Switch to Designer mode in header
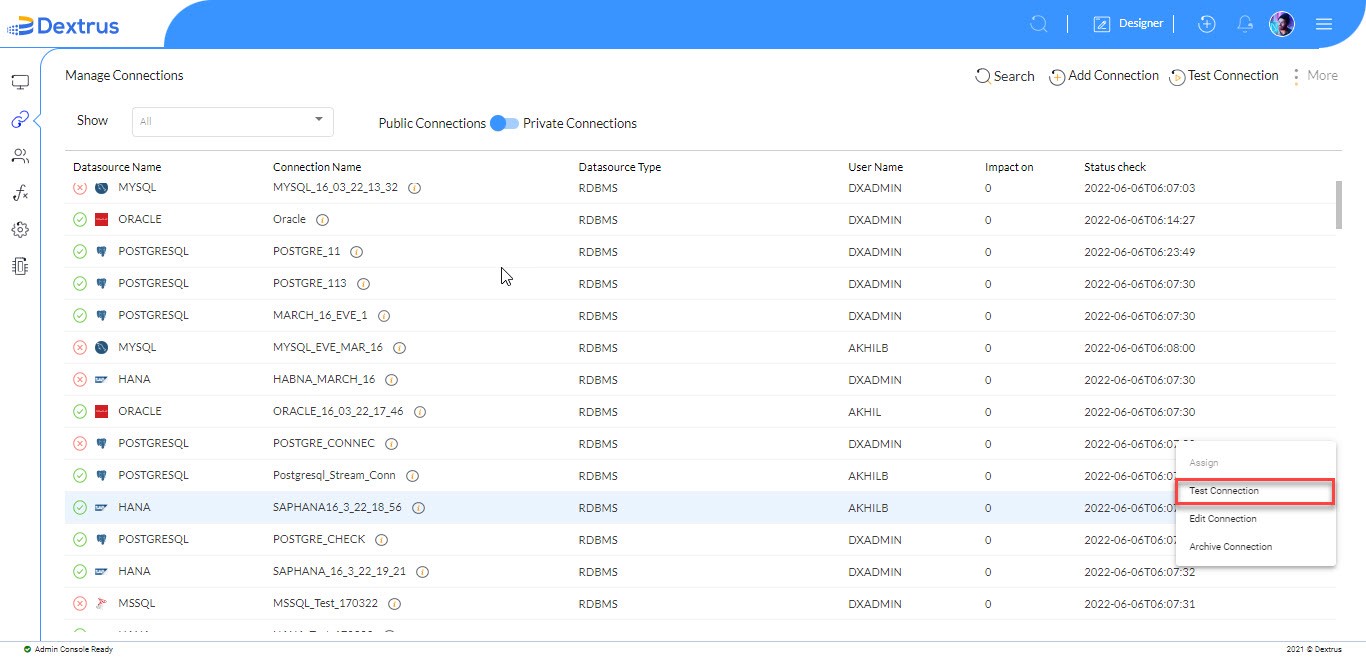Screen dimensions: 1366x657 click(x=1128, y=24)
